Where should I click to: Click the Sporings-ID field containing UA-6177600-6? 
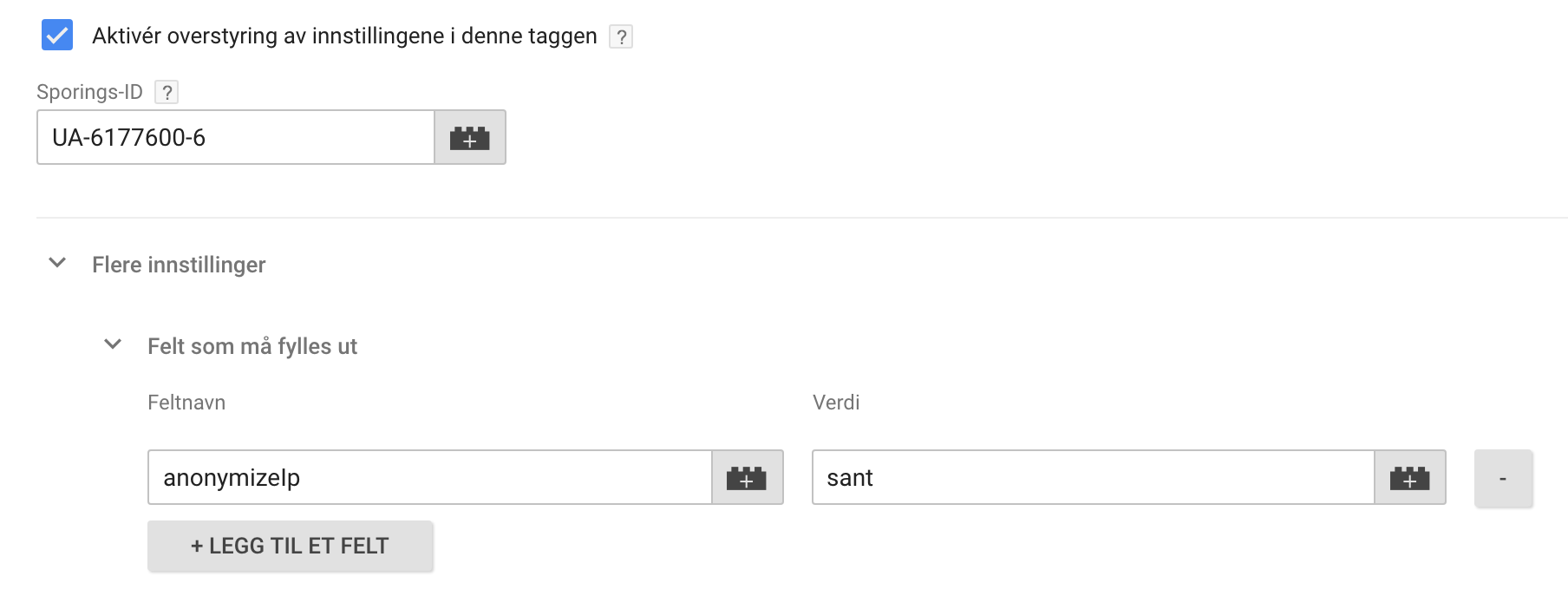click(x=236, y=137)
